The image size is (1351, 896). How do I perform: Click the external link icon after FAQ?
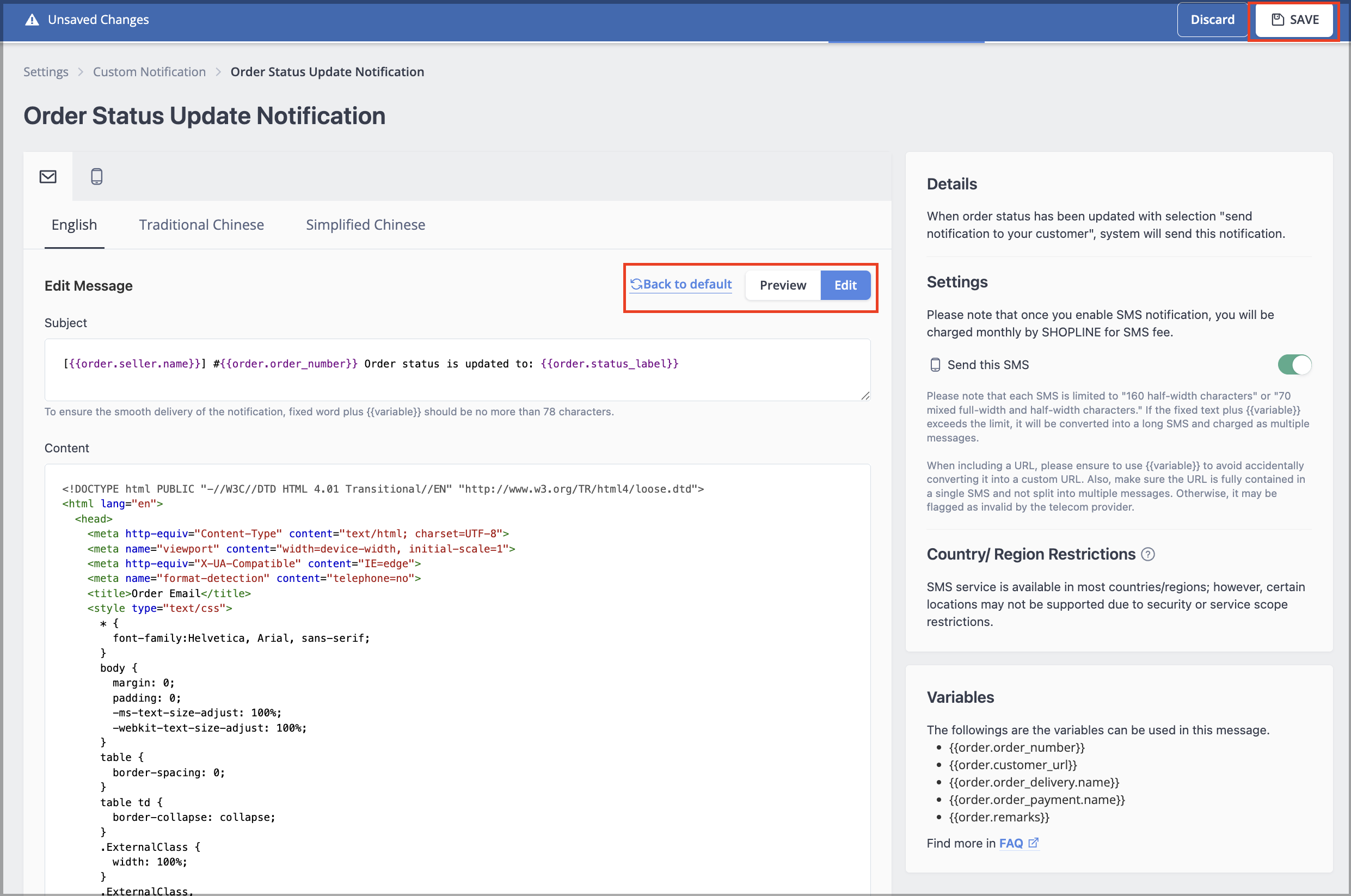[x=1033, y=843]
